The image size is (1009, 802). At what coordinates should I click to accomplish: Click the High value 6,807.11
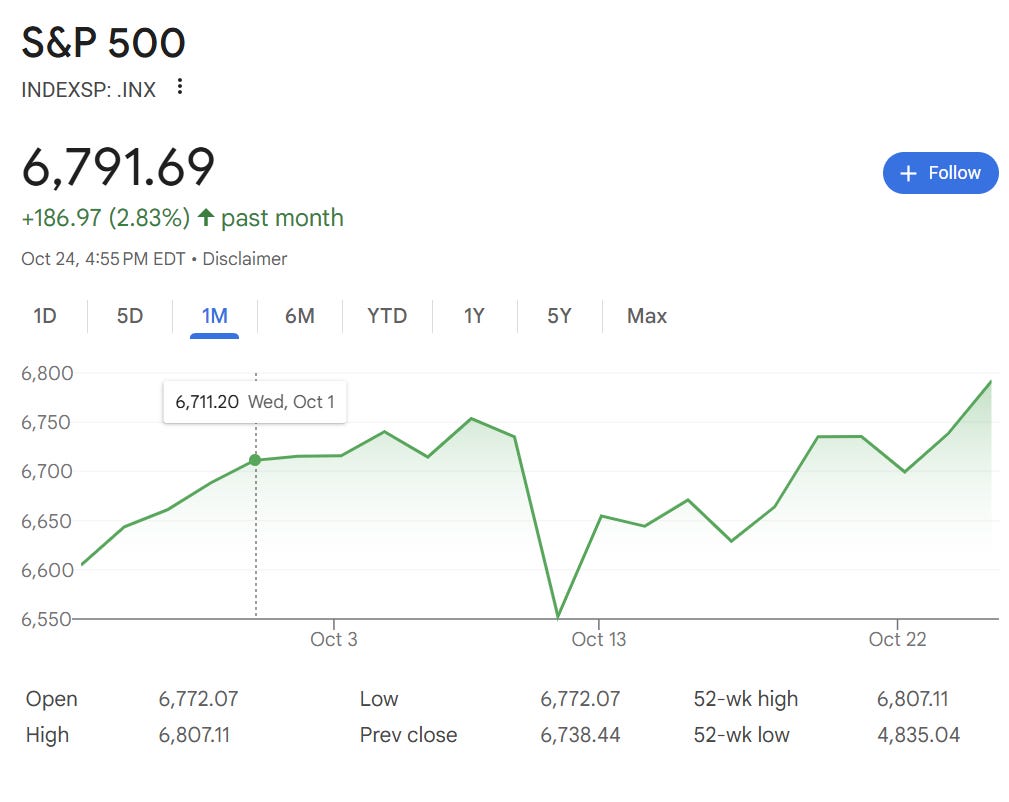(194, 735)
